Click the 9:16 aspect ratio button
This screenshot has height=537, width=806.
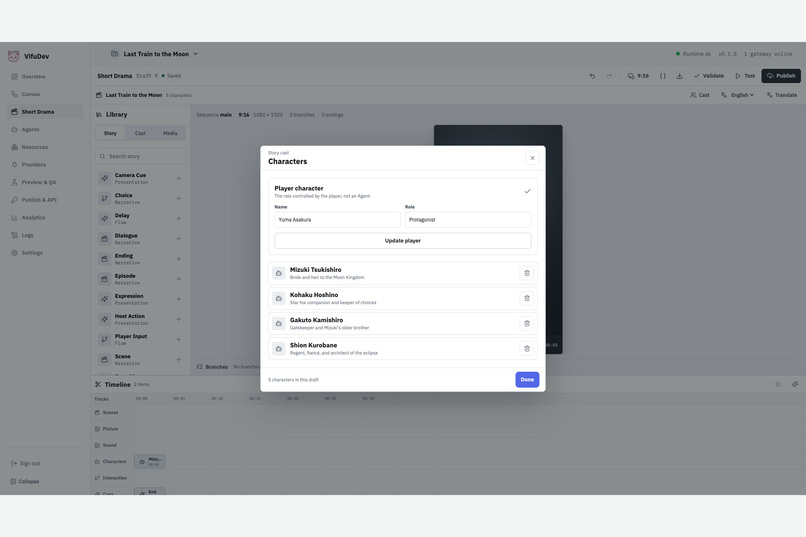tap(638, 76)
